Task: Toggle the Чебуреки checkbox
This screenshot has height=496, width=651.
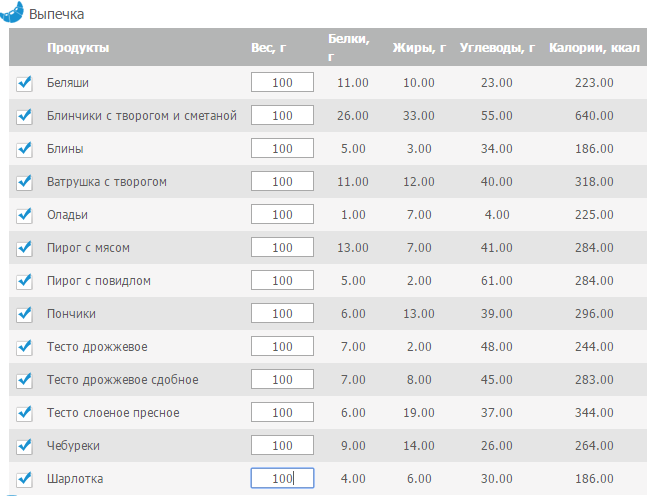Action: click(x=24, y=446)
